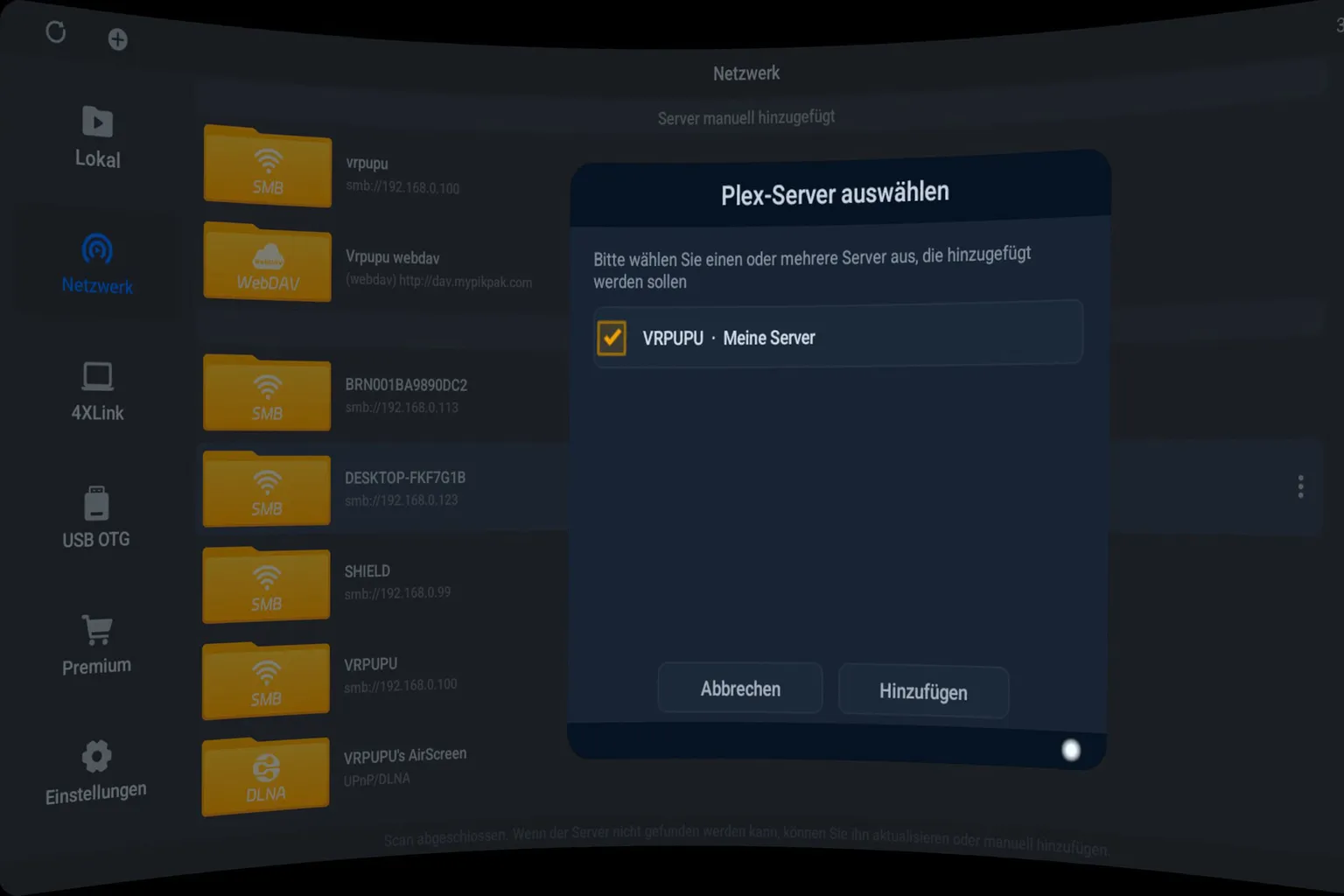This screenshot has height=896, width=1344.
Task: Click the smb://192.168.0.113 address
Action: tap(402, 407)
